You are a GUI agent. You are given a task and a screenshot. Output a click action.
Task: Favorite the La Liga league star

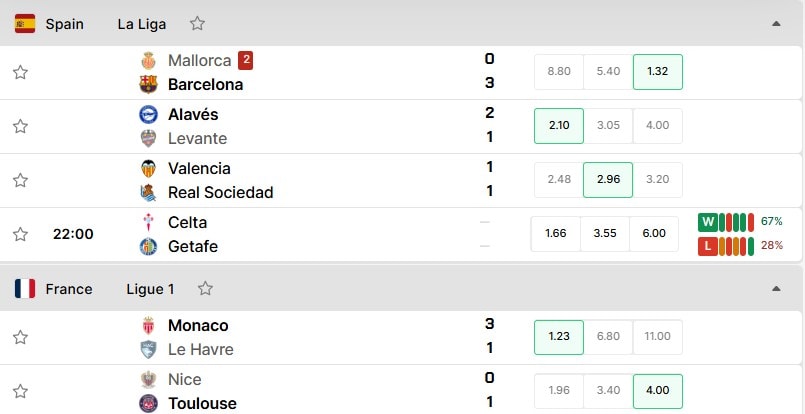(x=197, y=24)
